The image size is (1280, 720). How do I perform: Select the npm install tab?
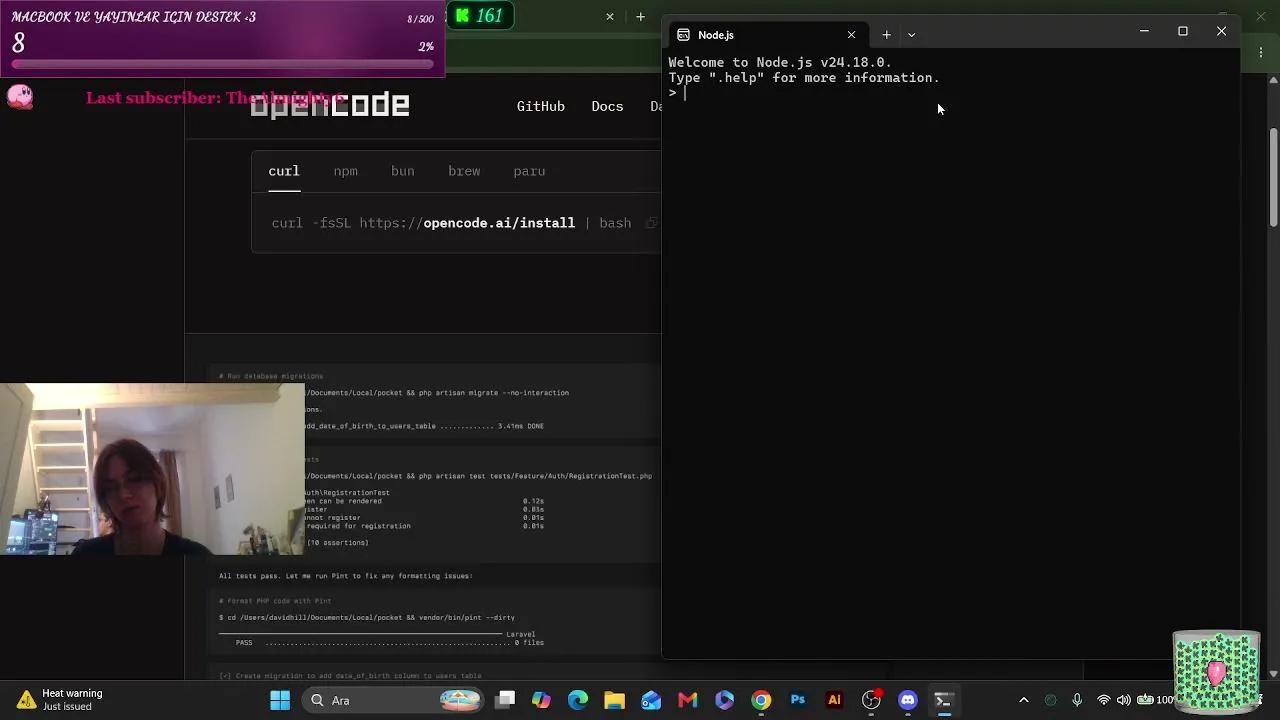tap(345, 171)
